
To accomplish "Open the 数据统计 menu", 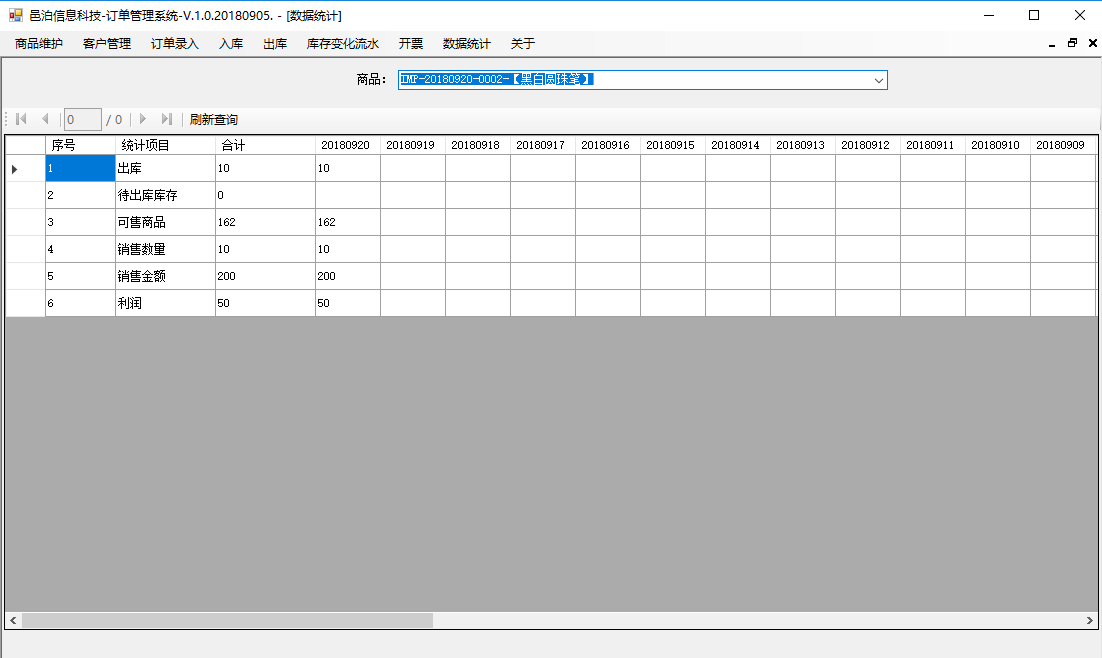I will click(466, 44).
